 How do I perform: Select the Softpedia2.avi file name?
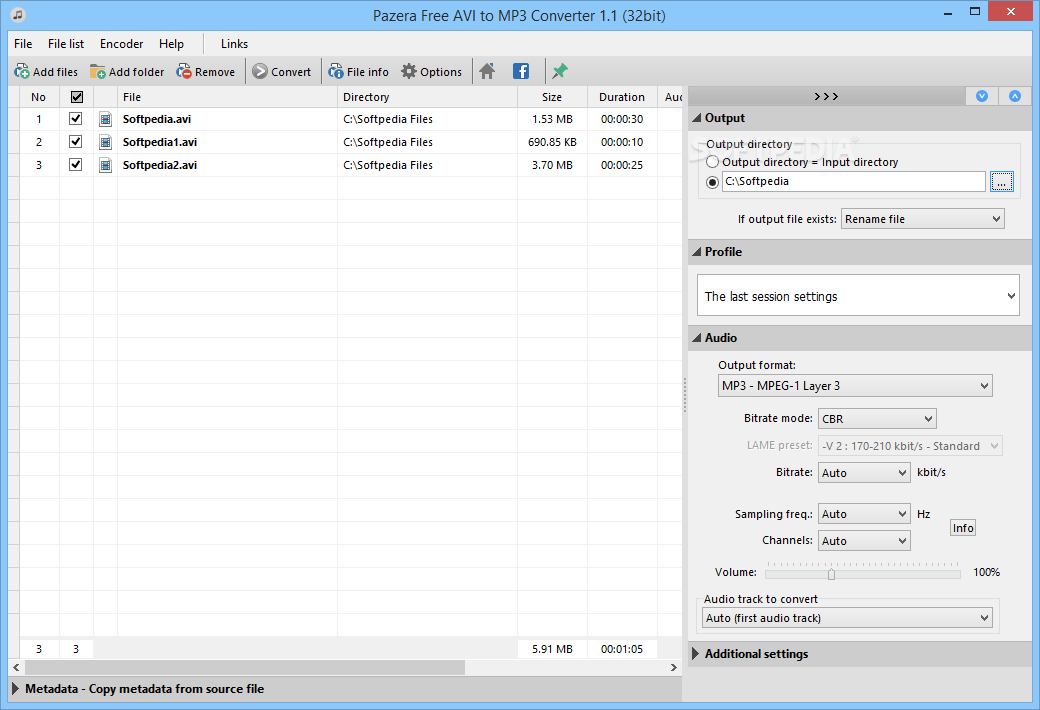[x=159, y=165]
